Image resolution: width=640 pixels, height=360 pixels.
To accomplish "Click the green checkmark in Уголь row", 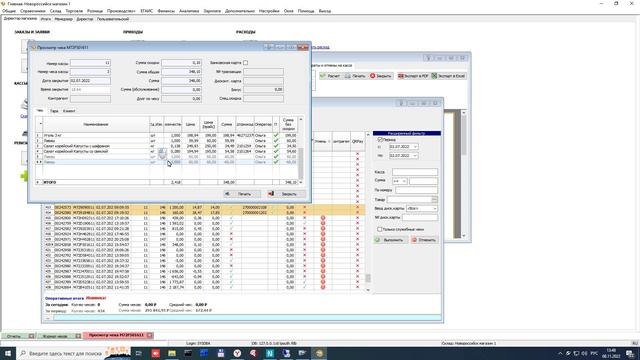I will (276, 135).
